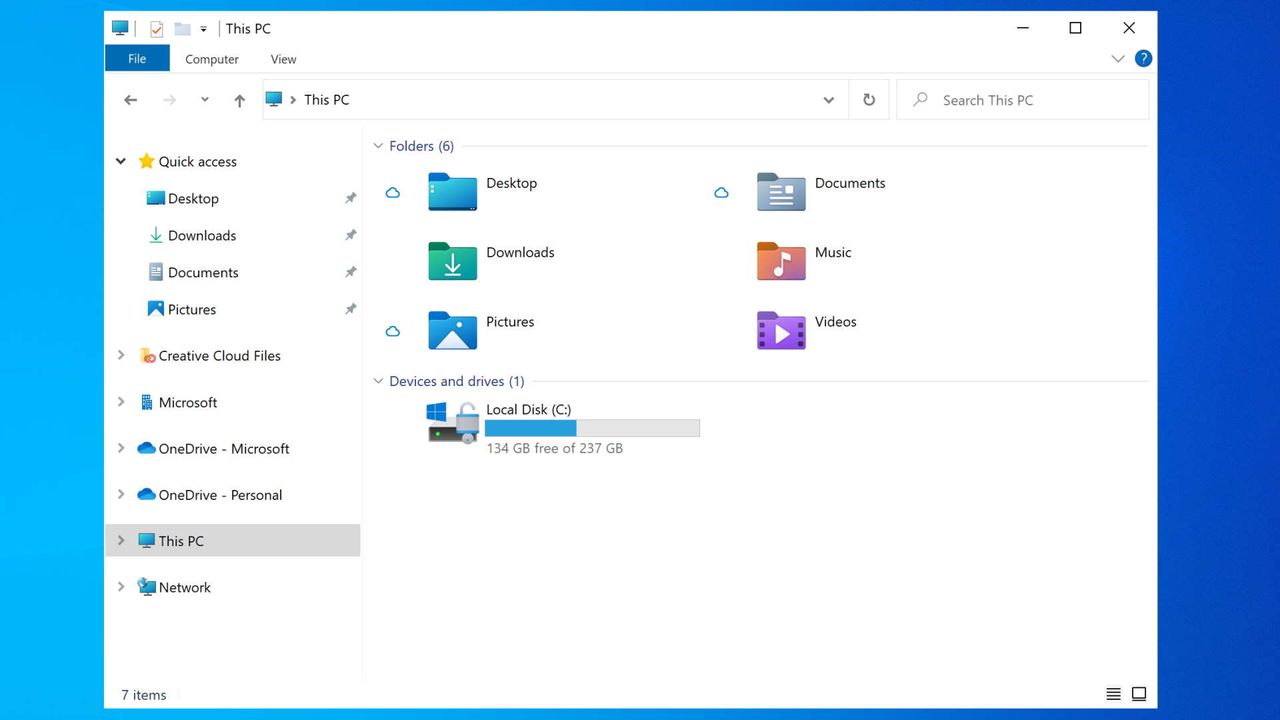Expand OneDrive - Microsoft in sidebar
The image size is (1280, 720).
click(121, 448)
